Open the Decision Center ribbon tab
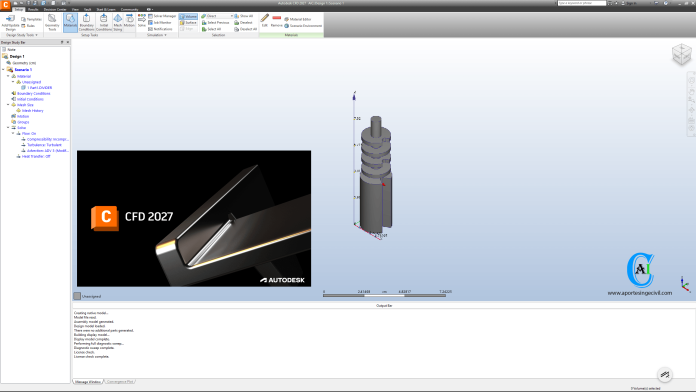696x392 pixels. (55, 9)
